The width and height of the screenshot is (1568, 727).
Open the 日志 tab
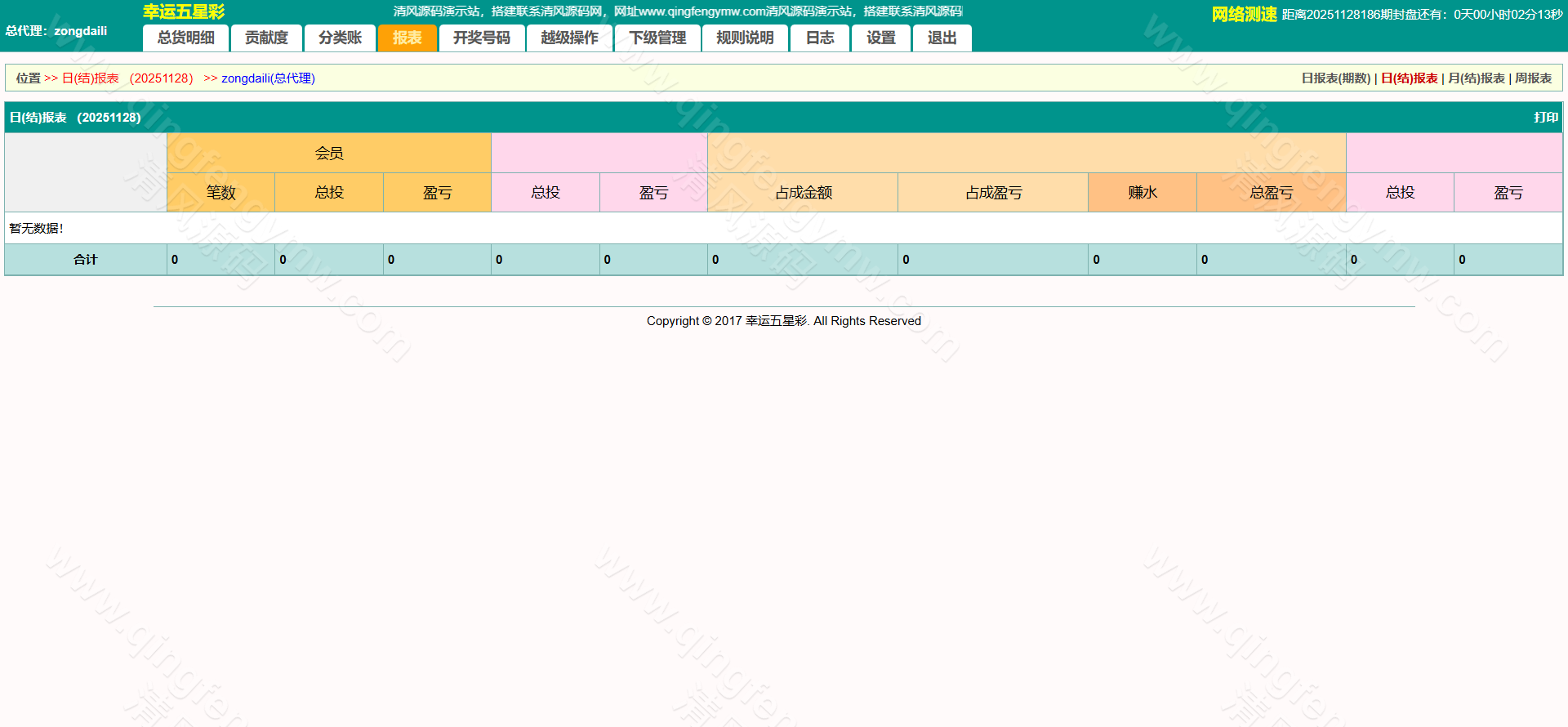(x=820, y=38)
